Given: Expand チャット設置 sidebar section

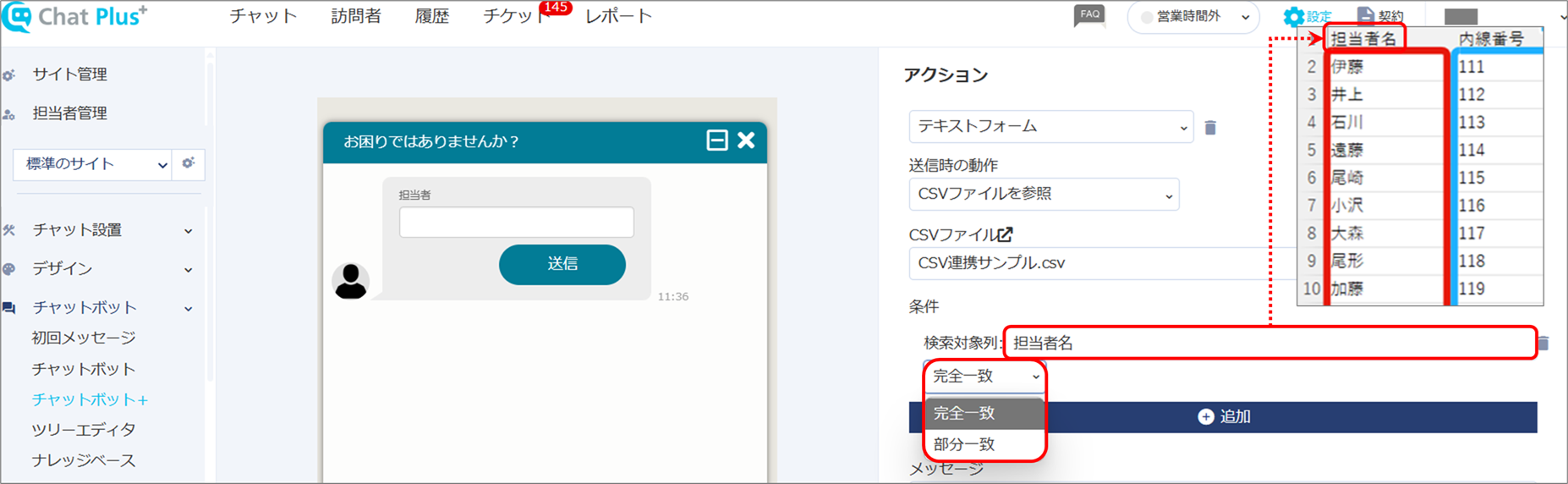Looking at the screenshot, I should tap(189, 231).
